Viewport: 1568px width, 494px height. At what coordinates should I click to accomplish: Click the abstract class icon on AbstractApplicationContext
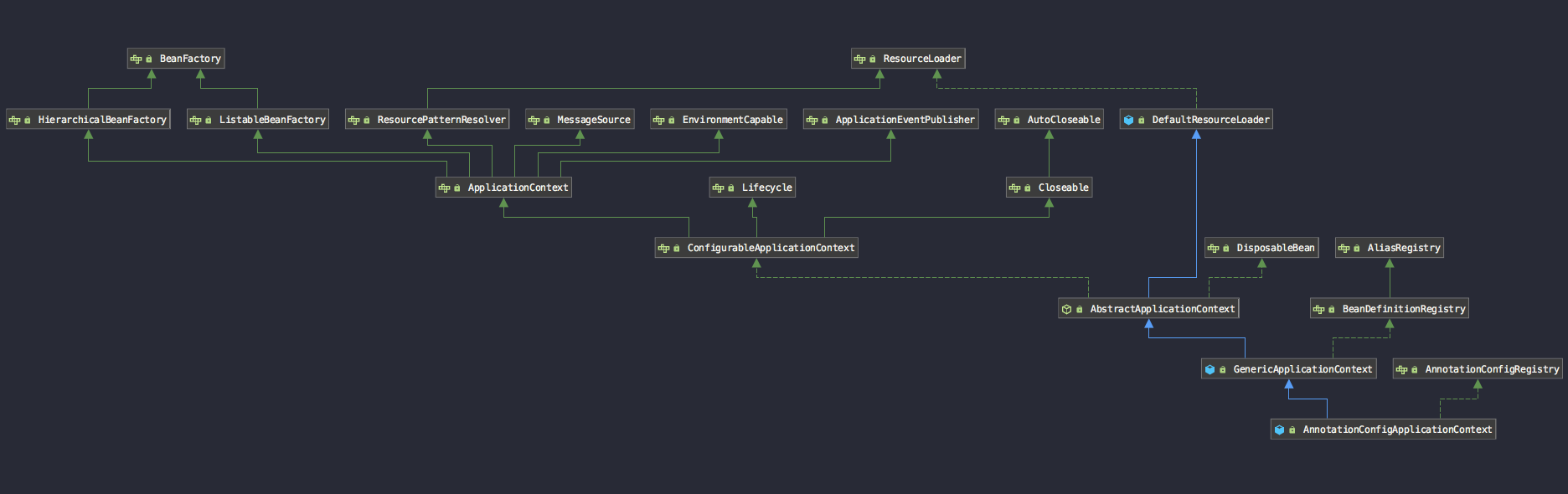pos(1066,309)
